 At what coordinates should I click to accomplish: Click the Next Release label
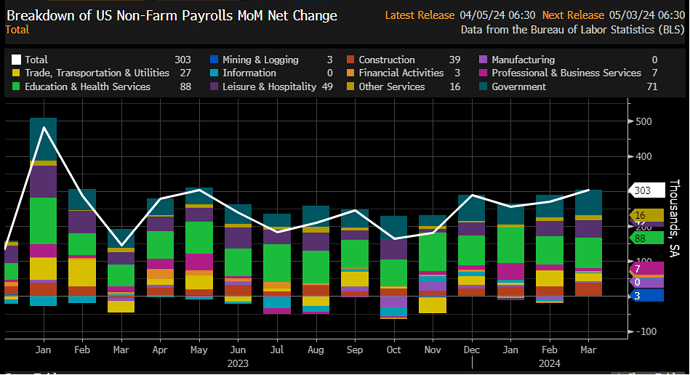click(573, 15)
